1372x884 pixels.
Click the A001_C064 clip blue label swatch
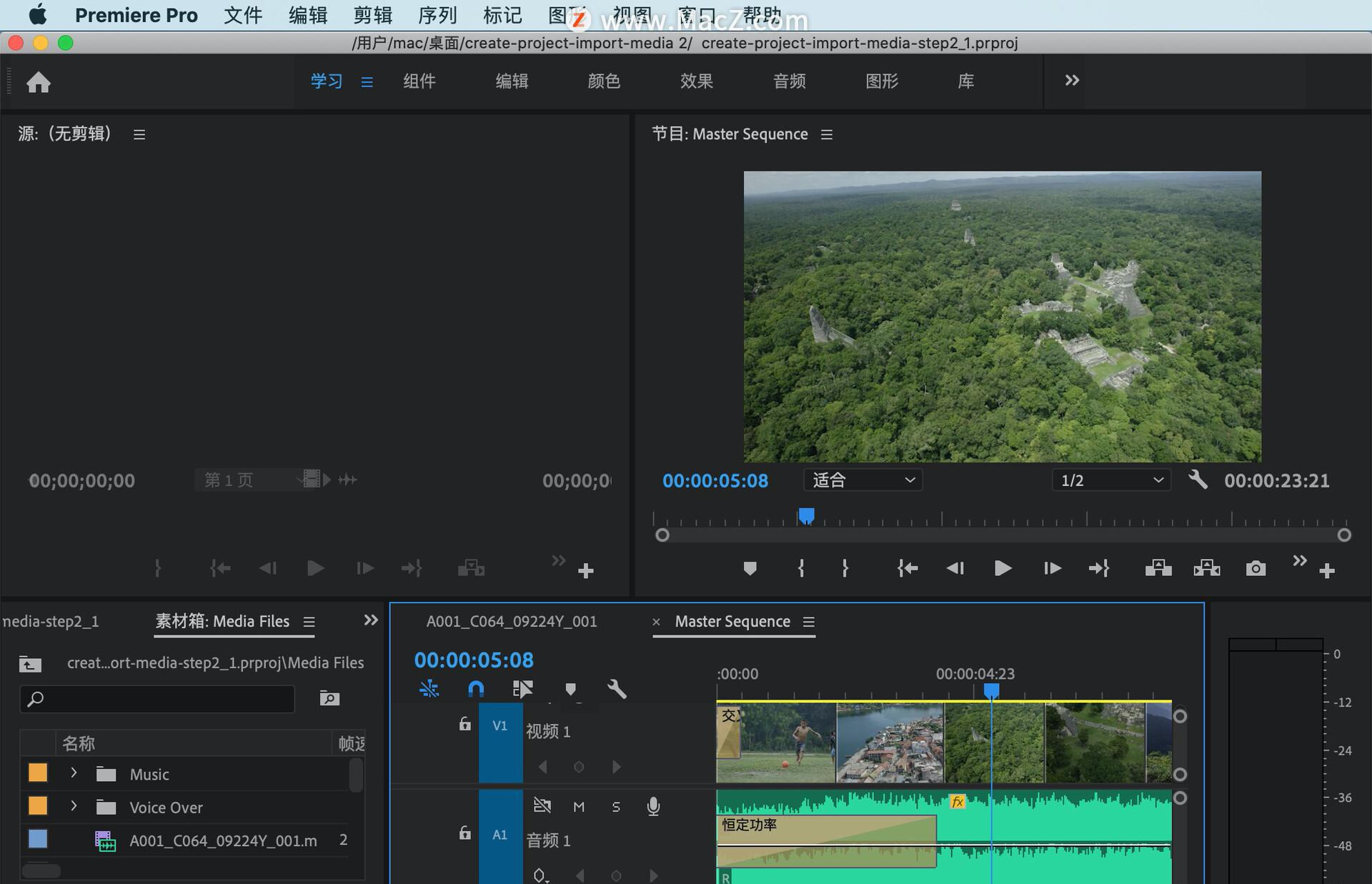(x=38, y=839)
